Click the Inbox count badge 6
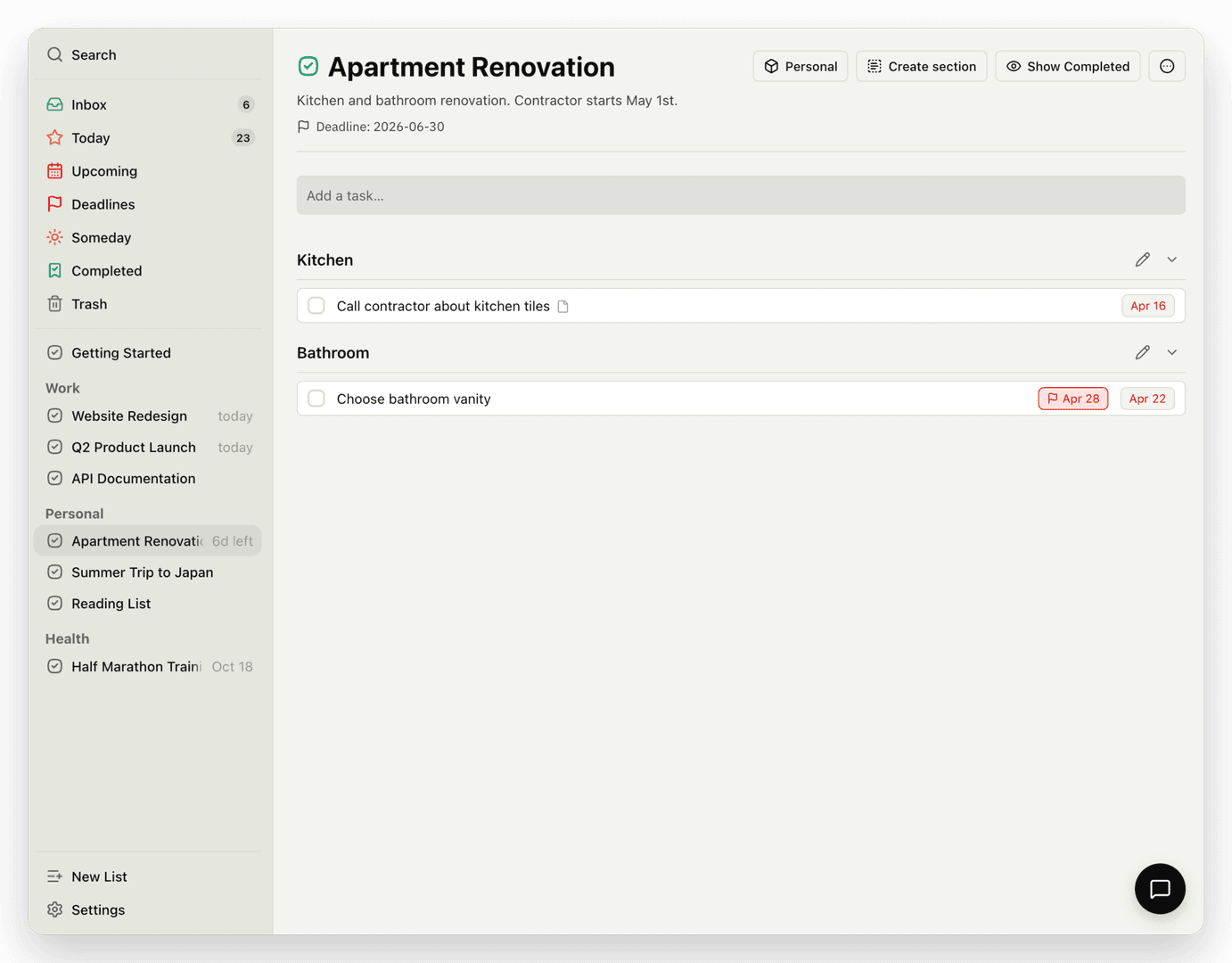The height and width of the screenshot is (963, 1232). (x=246, y=104)
